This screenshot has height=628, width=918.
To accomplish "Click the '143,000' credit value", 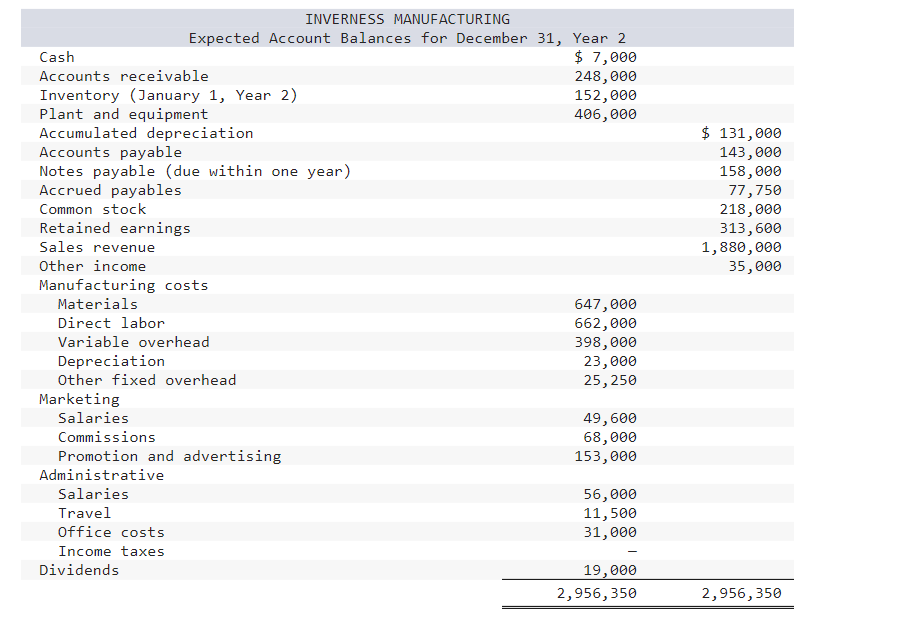I will (751, 152).
